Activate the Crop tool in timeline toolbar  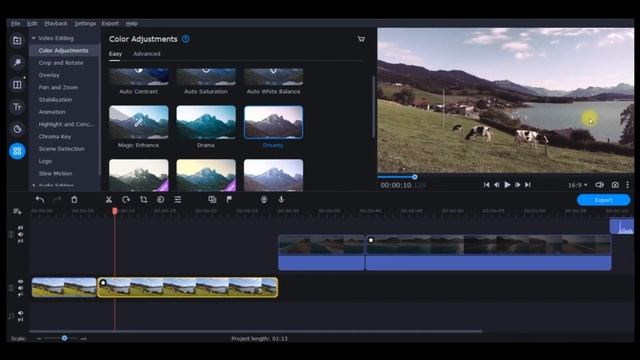pos(144,200)
